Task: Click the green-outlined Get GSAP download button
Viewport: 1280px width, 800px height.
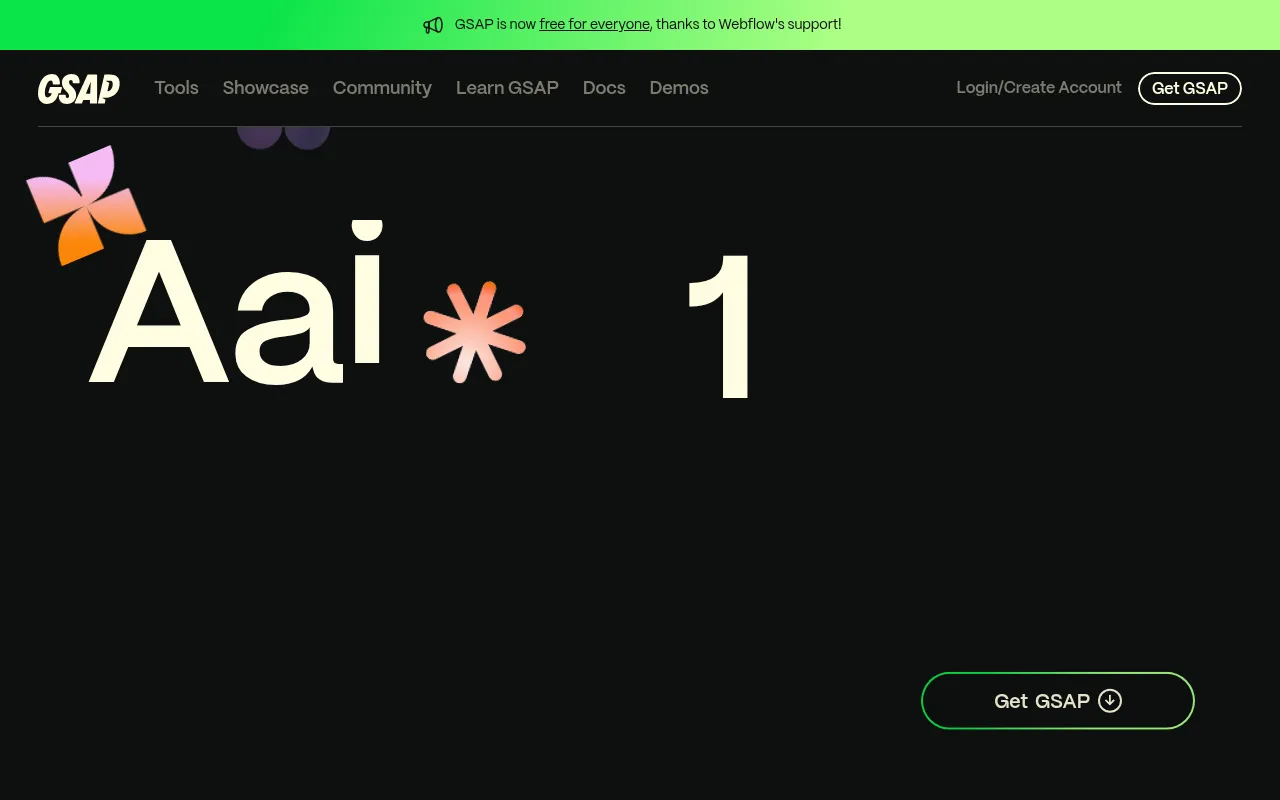Action: click(x=1058, y=701)
